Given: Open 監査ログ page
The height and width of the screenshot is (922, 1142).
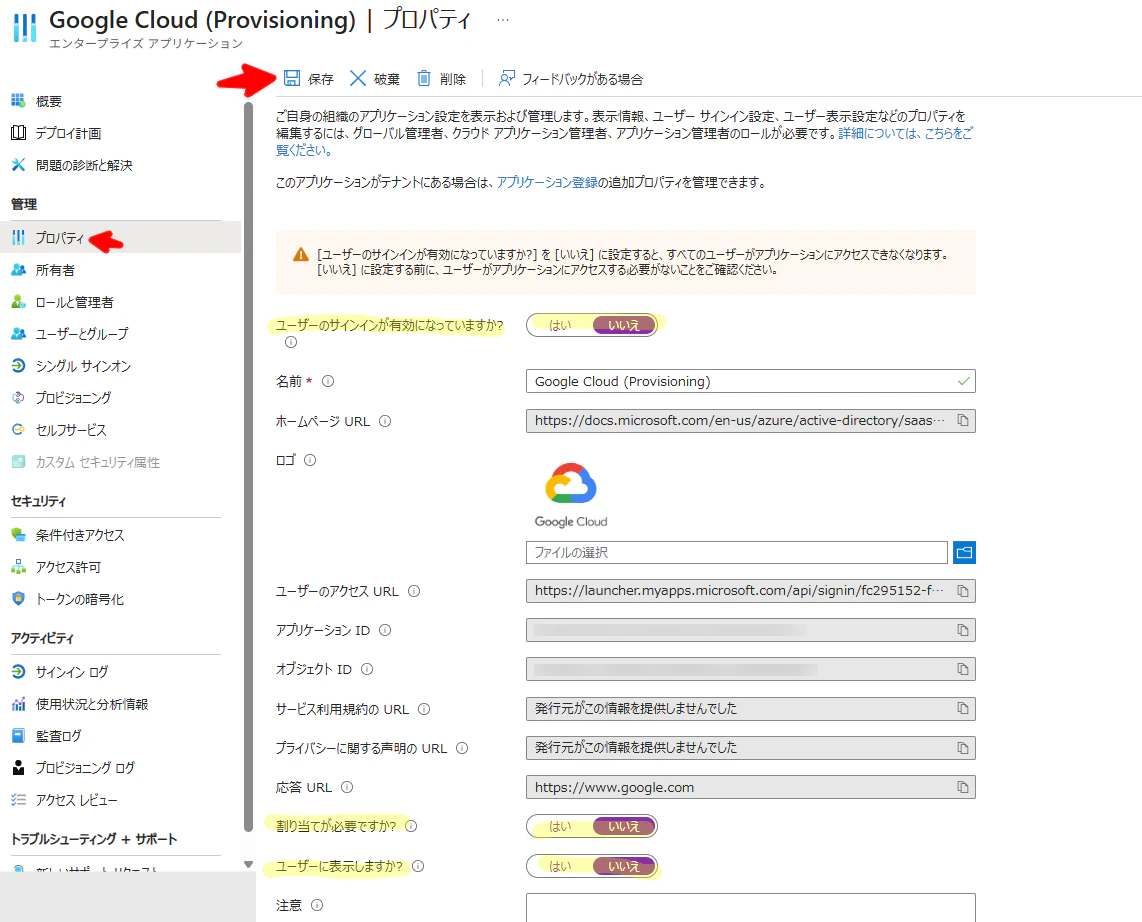Looking at the screenshot, I should (x=59, y=736).
